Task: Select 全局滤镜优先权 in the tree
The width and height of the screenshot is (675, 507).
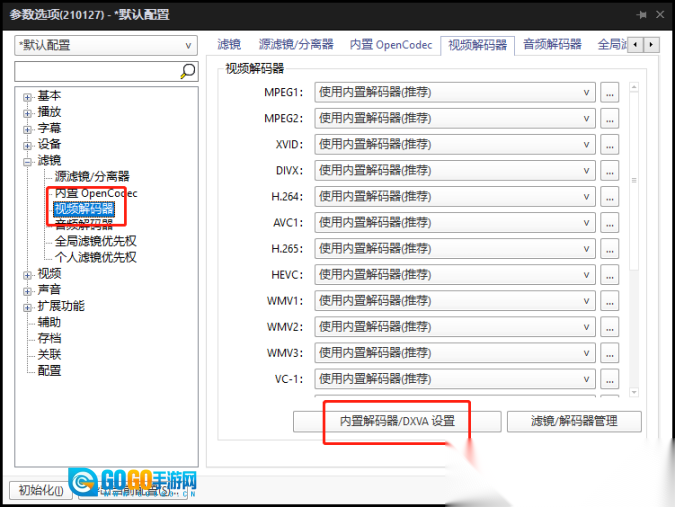Action: (x=95, y=241)
